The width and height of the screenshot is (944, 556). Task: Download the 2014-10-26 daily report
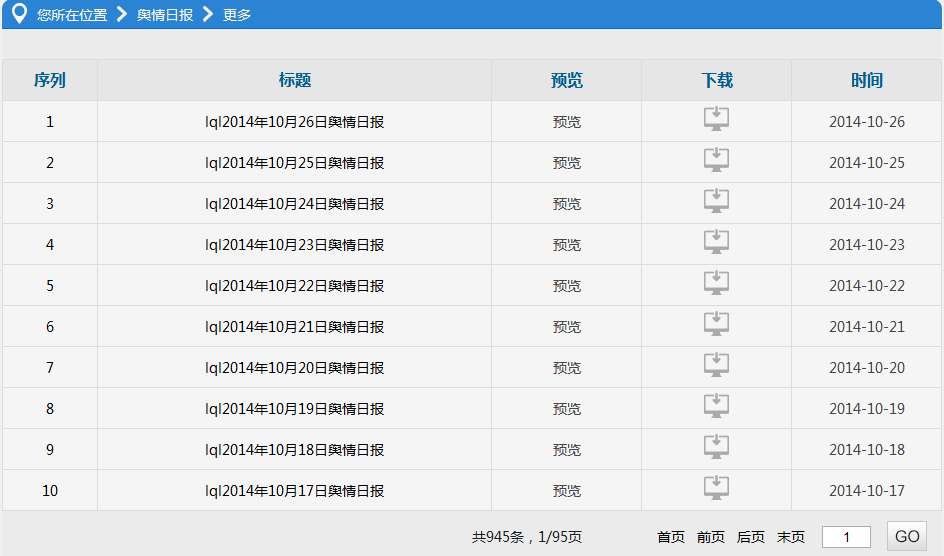tap(716, 119)
